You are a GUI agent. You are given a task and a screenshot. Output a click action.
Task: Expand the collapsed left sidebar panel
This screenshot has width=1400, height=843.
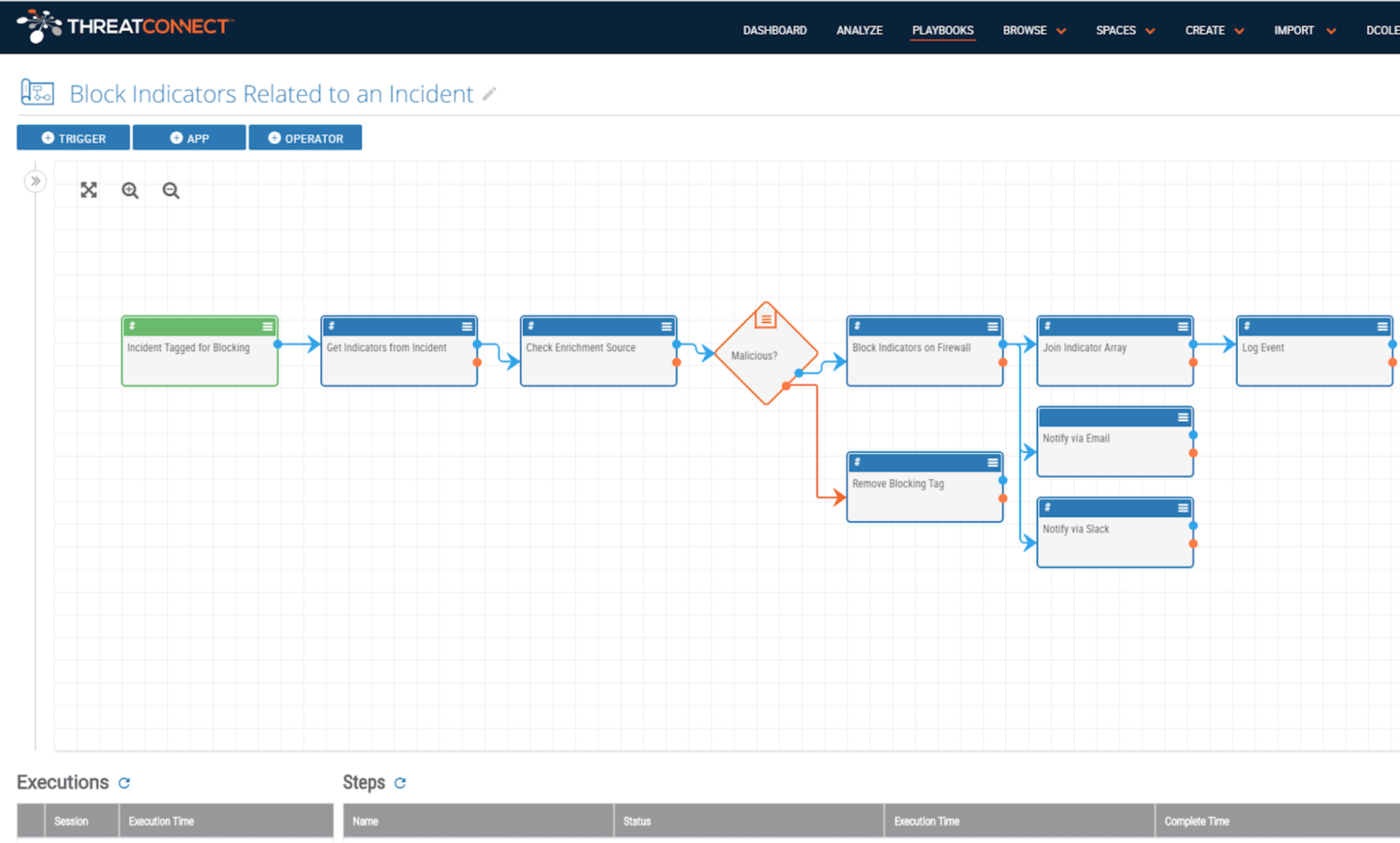tap(35, 181)
